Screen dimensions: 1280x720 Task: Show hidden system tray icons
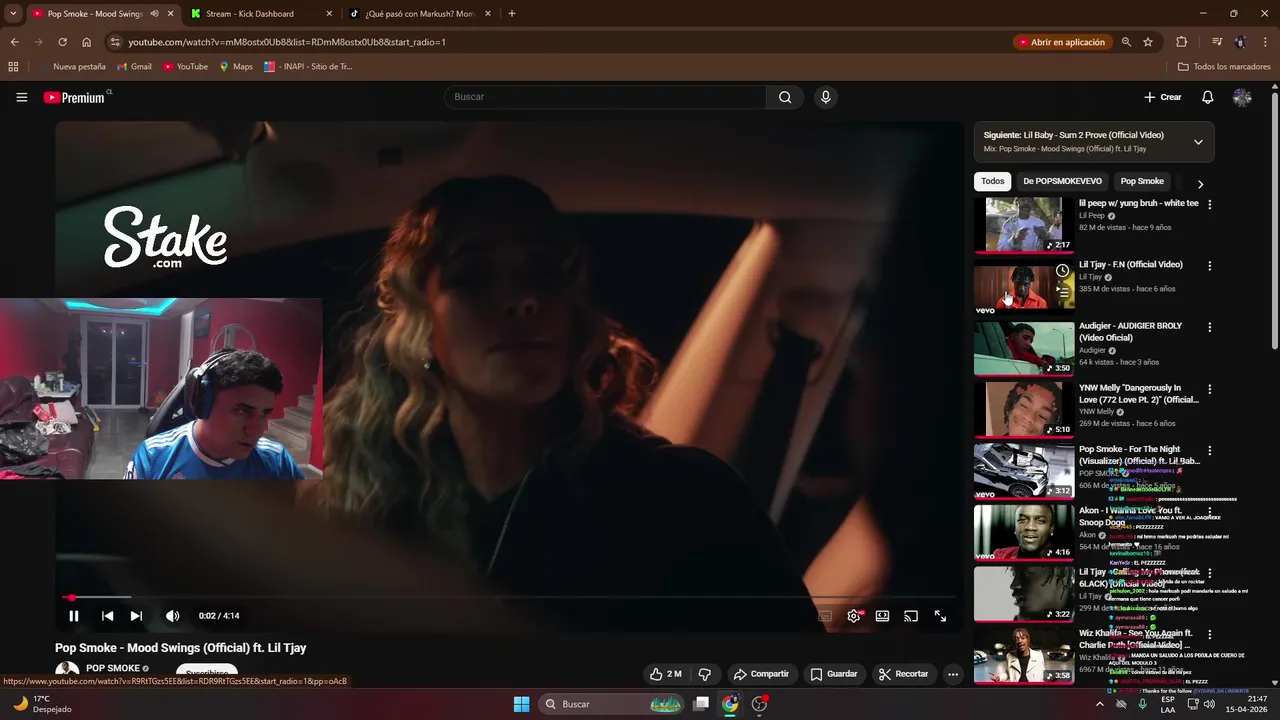click(1099, 704)
